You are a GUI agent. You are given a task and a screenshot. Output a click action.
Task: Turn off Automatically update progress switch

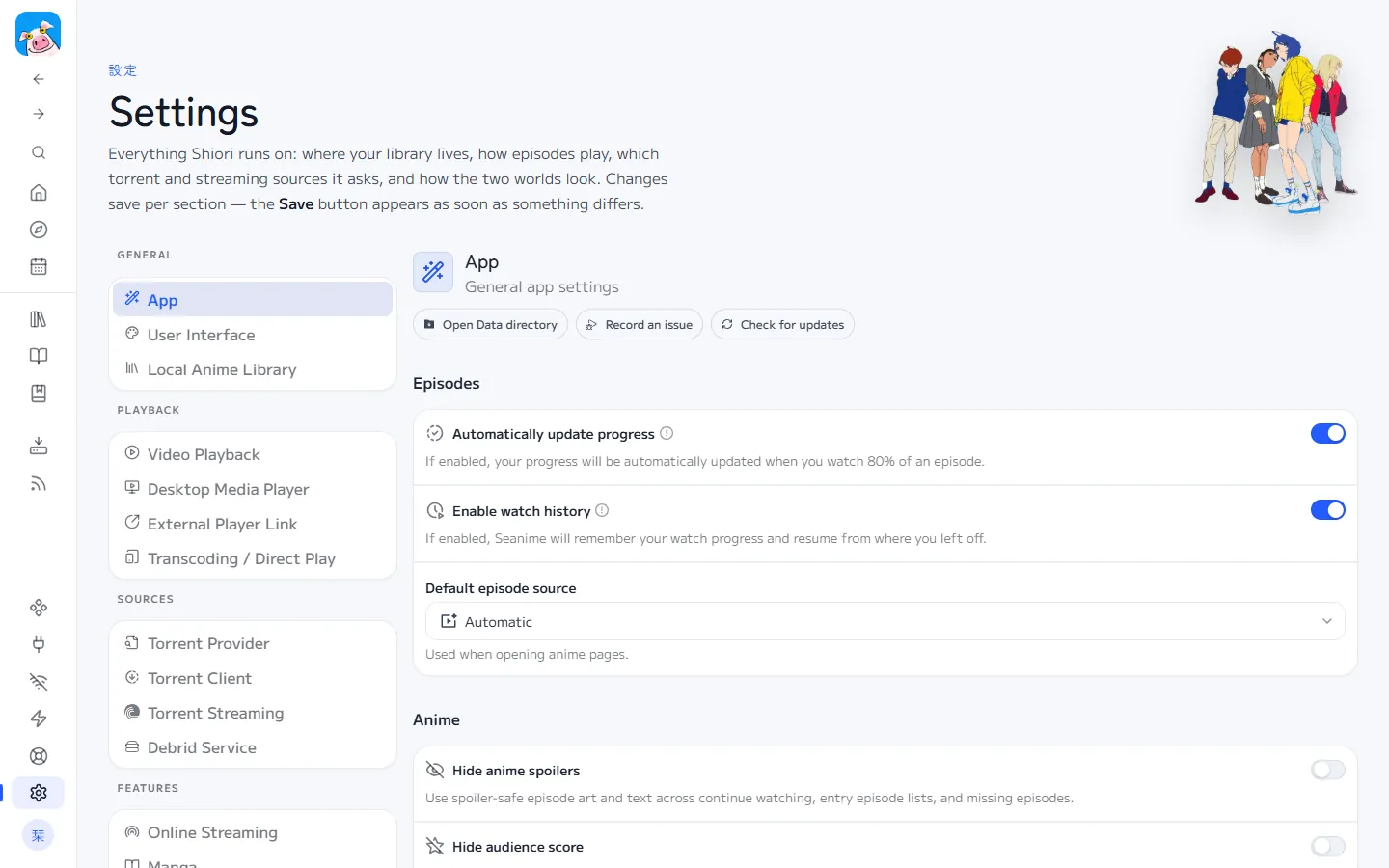1328,433
